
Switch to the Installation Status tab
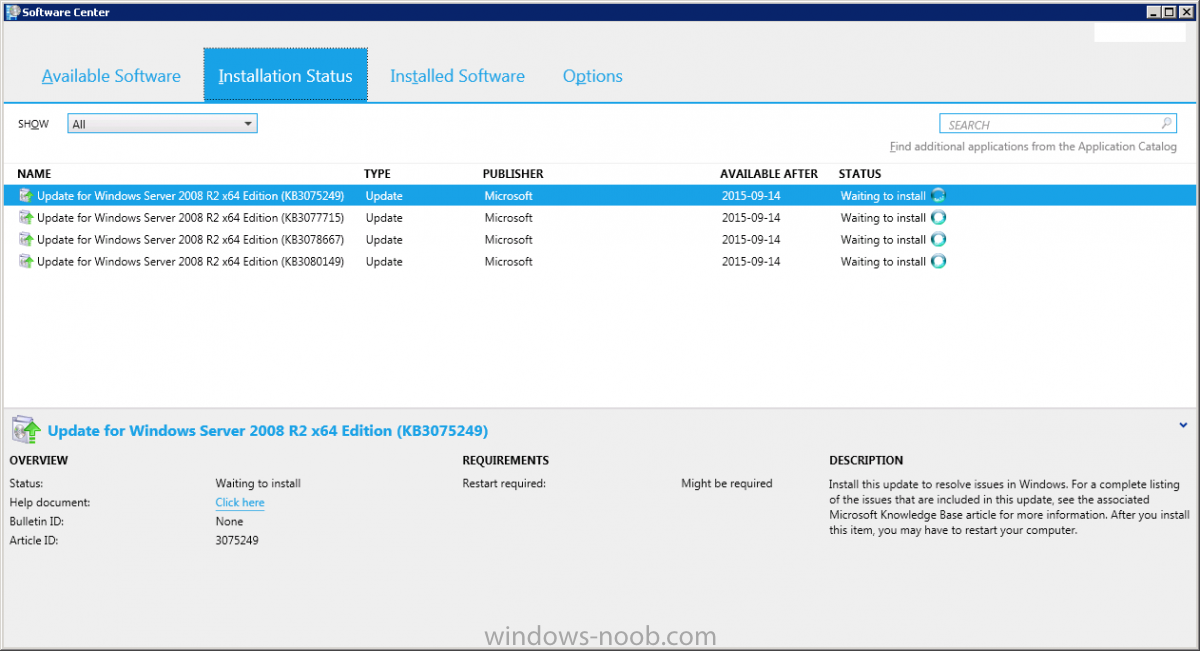click(x=285, y=75)
